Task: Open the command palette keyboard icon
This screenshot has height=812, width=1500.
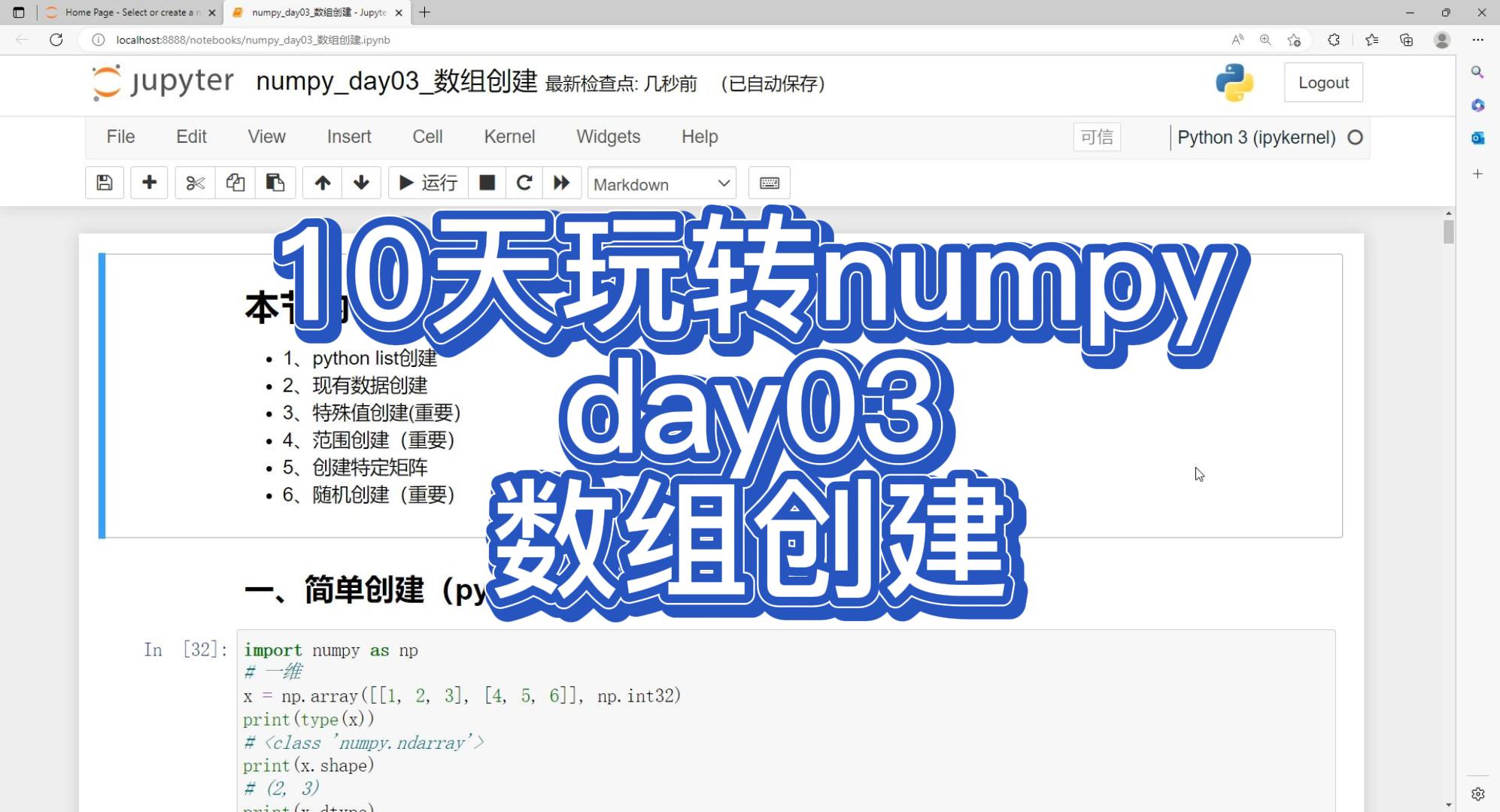Action: (x=769, y=183)
